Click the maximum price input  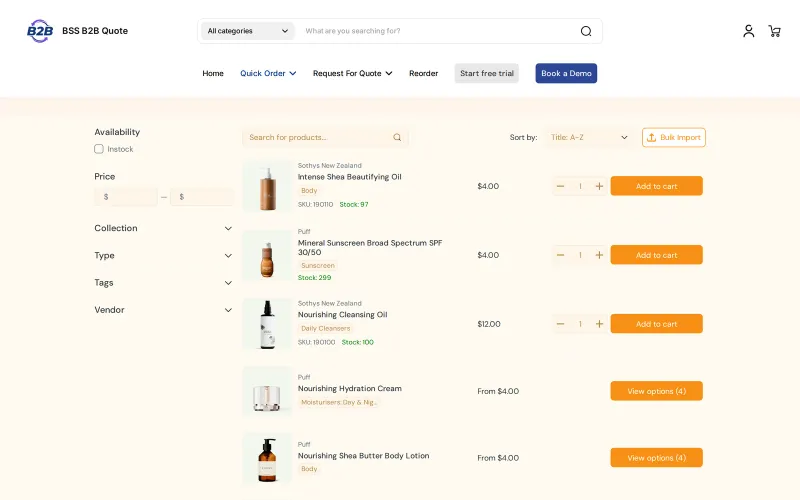click(202, 197)
